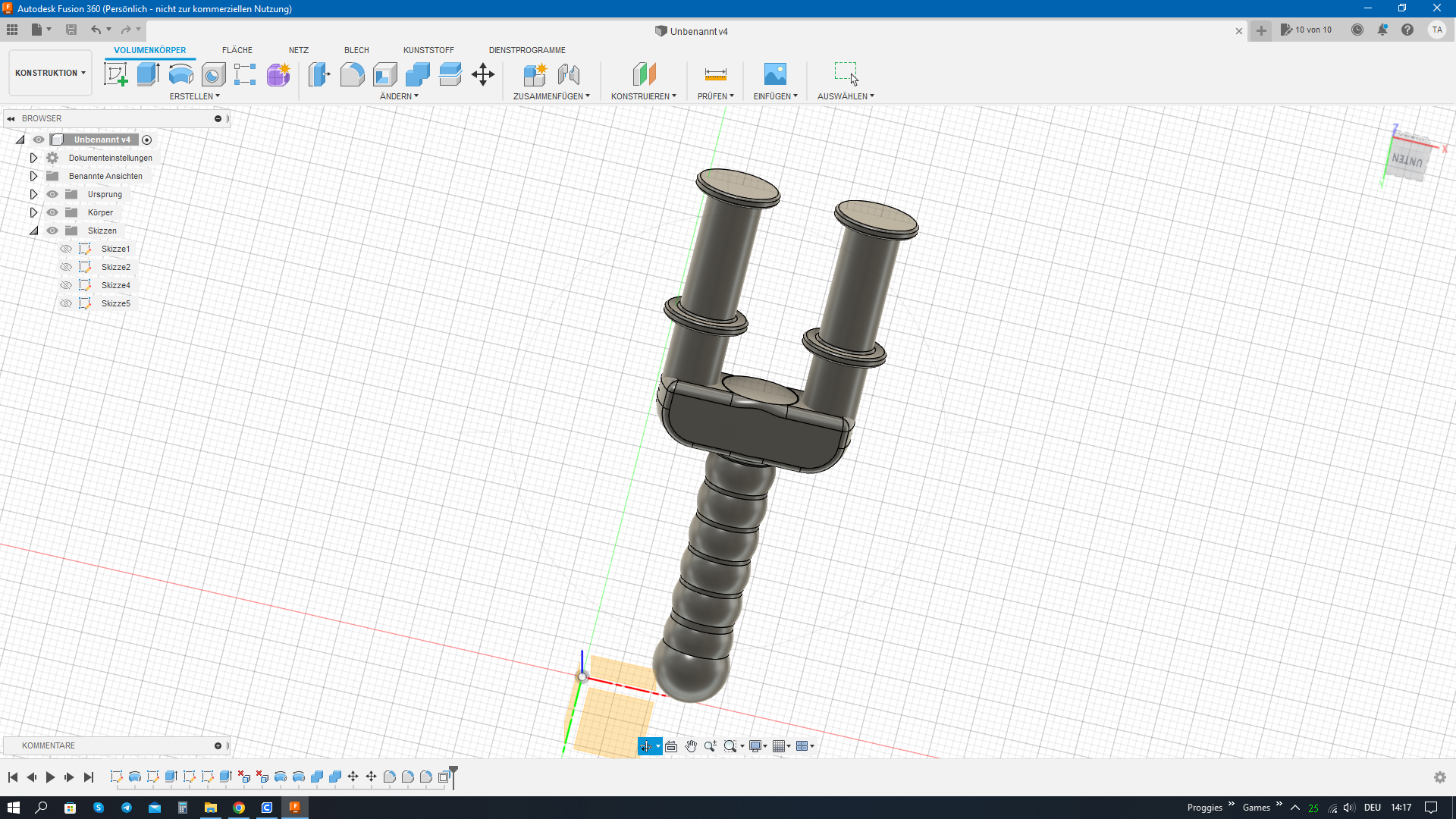Open Chrome from the taskbar
This screenshot has width=1456, height=819.
click(x=239, y=808)
